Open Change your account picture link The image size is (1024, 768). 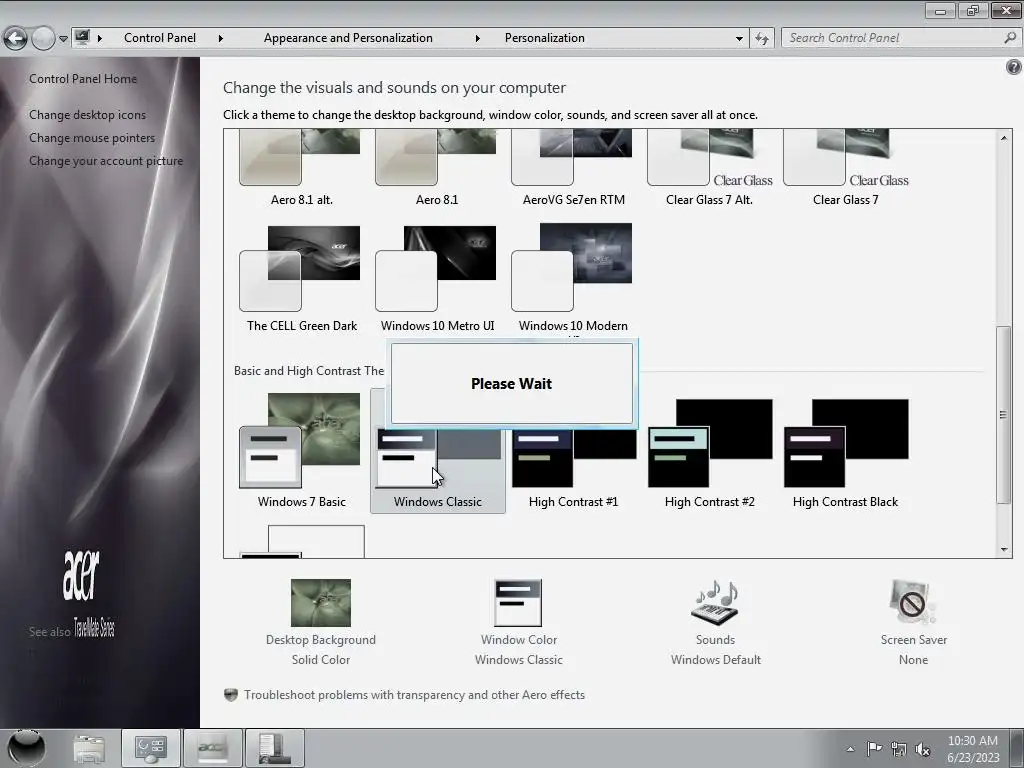point(106,161)
